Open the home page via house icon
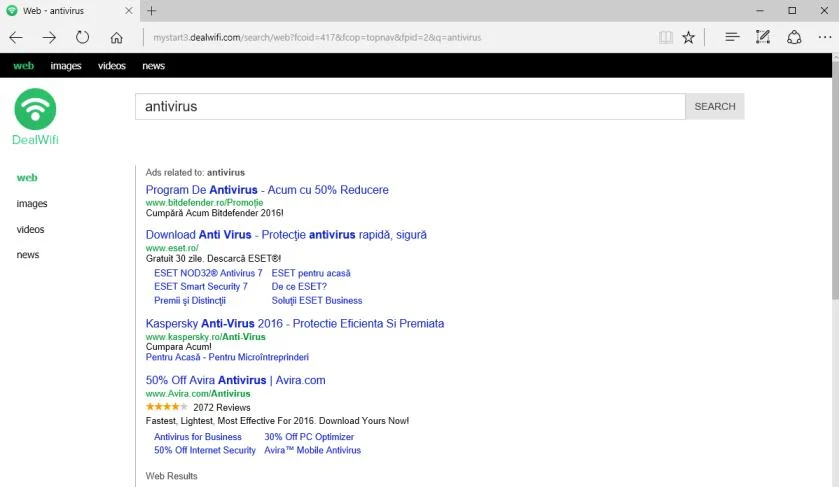 [x=116, y=37]
